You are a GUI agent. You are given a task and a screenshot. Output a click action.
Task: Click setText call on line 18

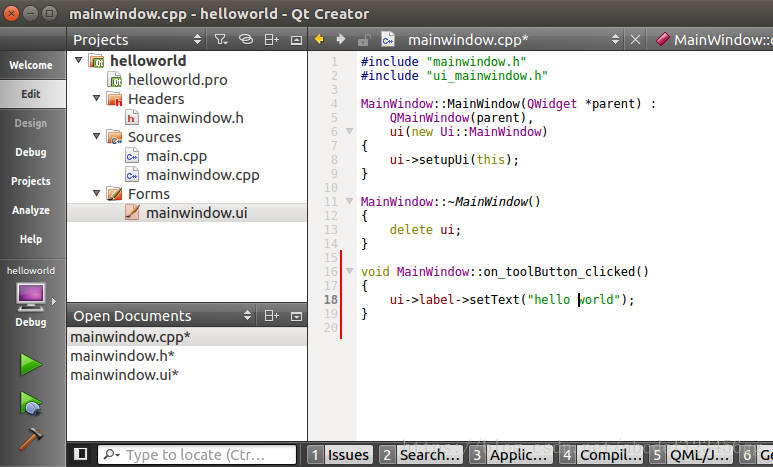(x=494, y=299)
